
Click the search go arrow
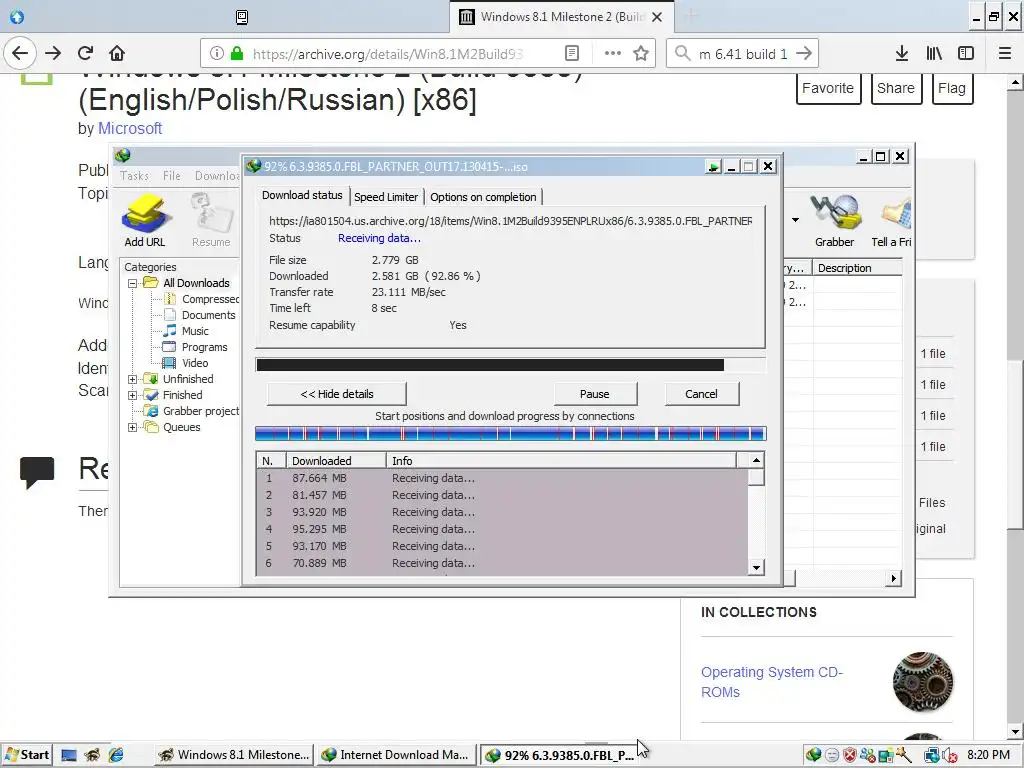coord(804,54)
